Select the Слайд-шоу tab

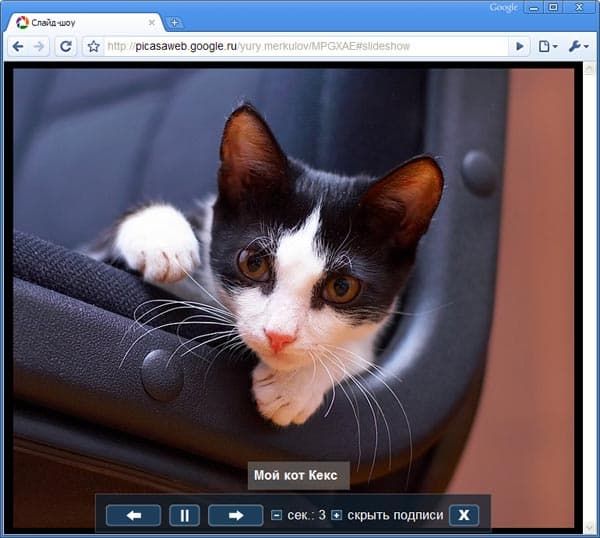pyautogui.click(x=85, y=23)
